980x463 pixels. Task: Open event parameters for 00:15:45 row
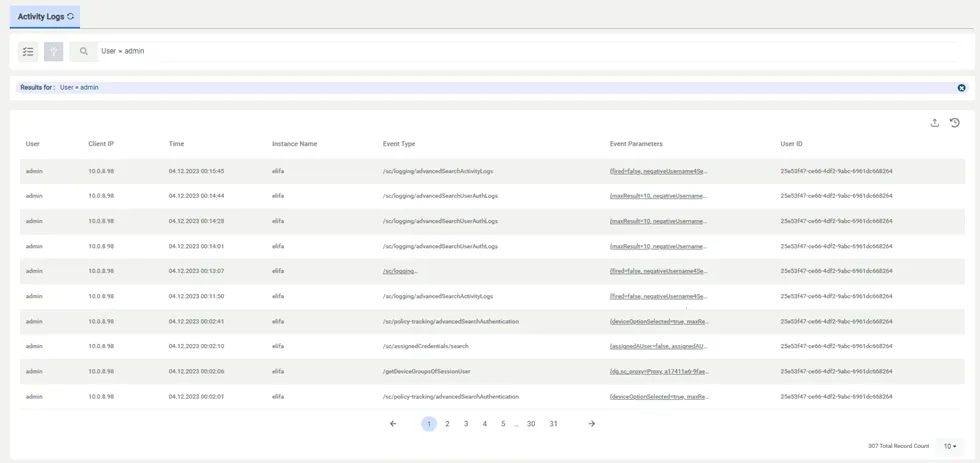click(659, 171)
